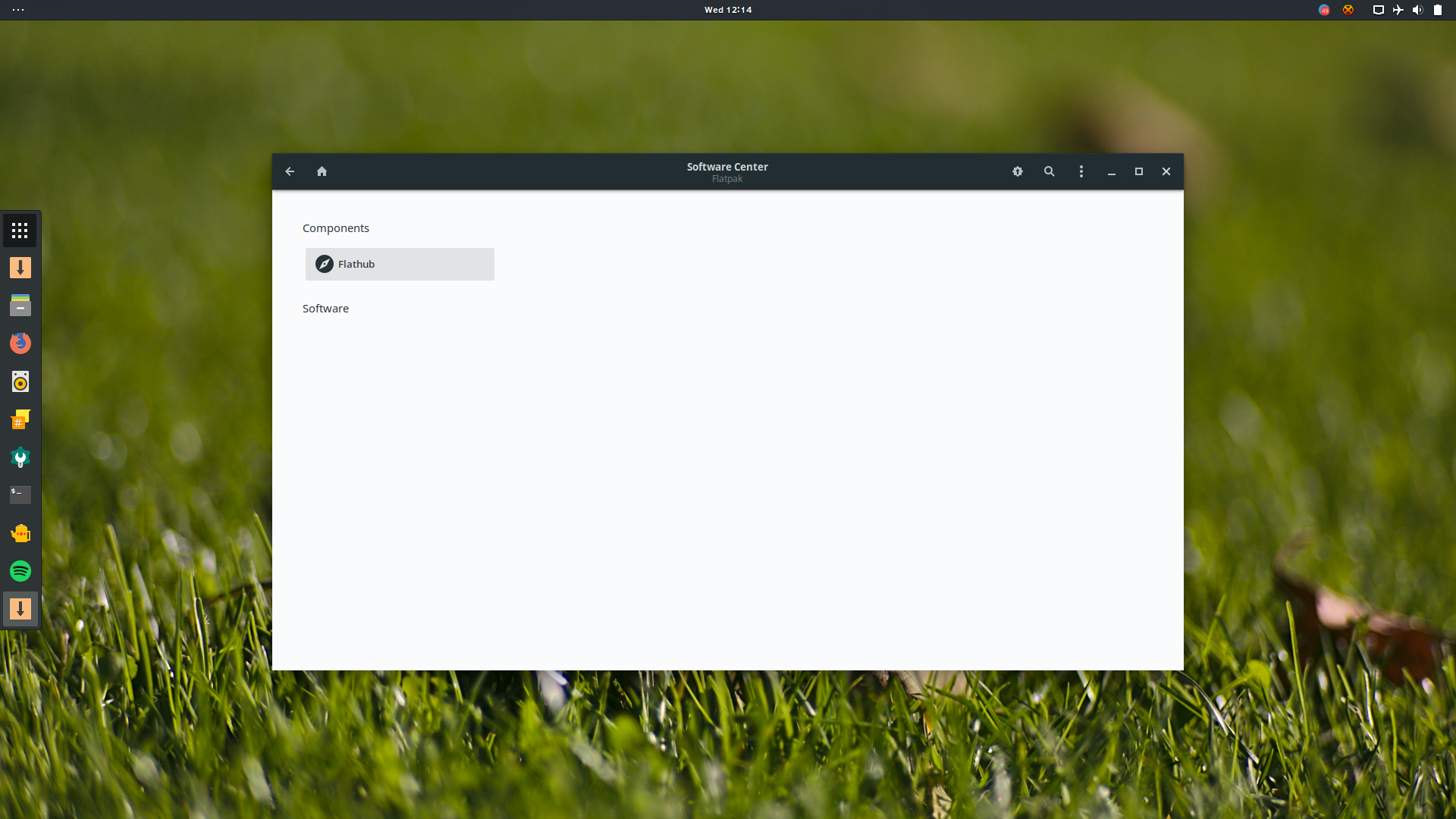Open the volume control in the top bar

[x=1417, y=10]
